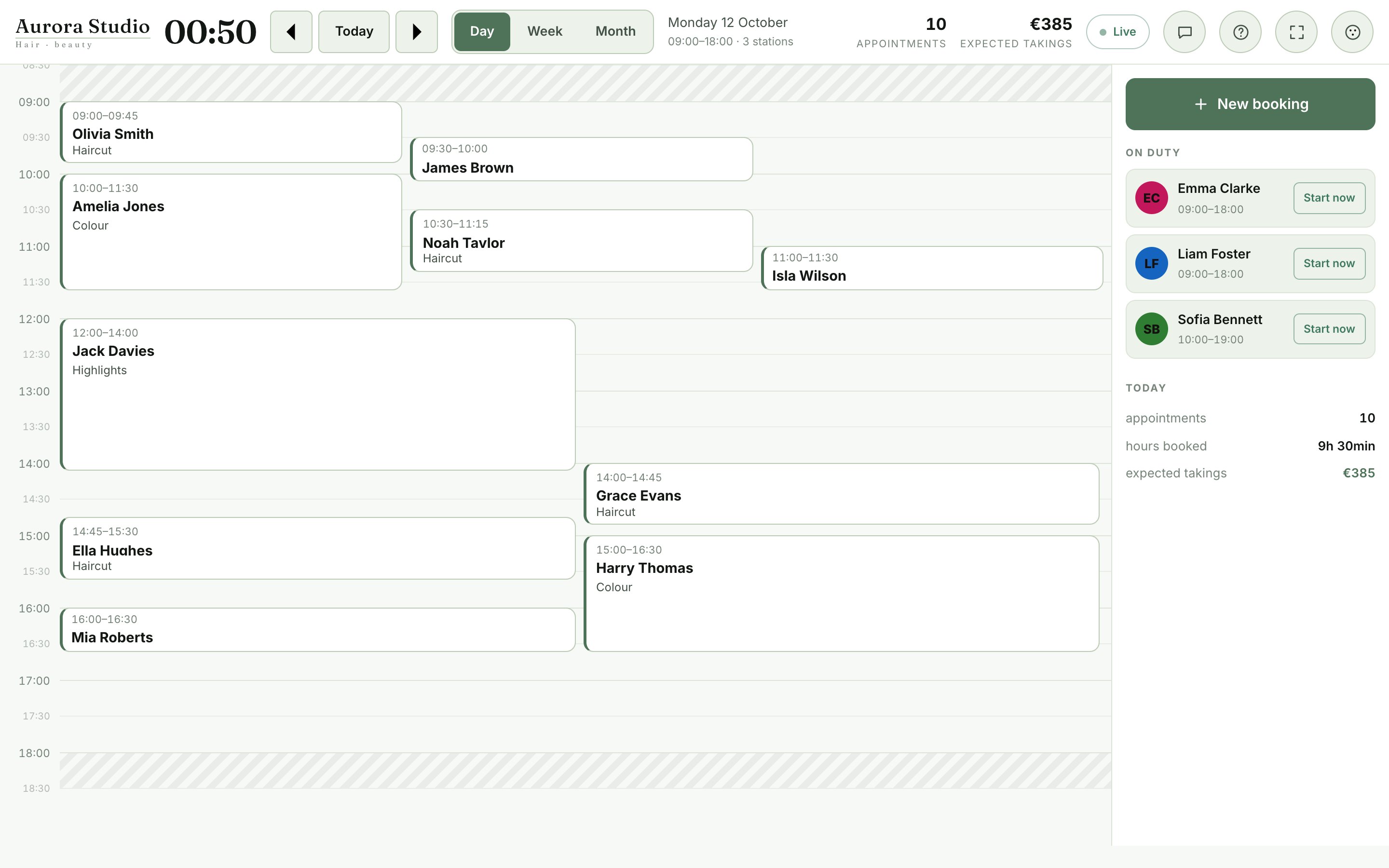The width and height of the screenshot is (1389, 868).
Task: Click the 9h 30min hours booked value
Action: click(x=1346, y=446)
